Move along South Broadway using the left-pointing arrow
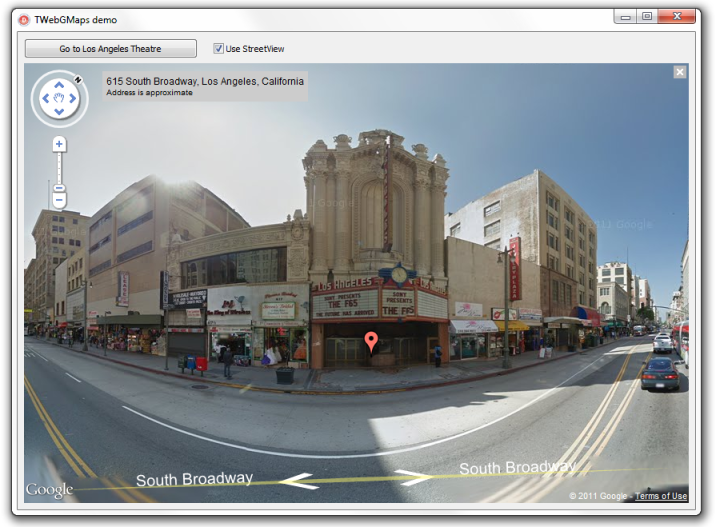Image resolution: width=716 pixels, height=527 pixels. coord(298,480)
